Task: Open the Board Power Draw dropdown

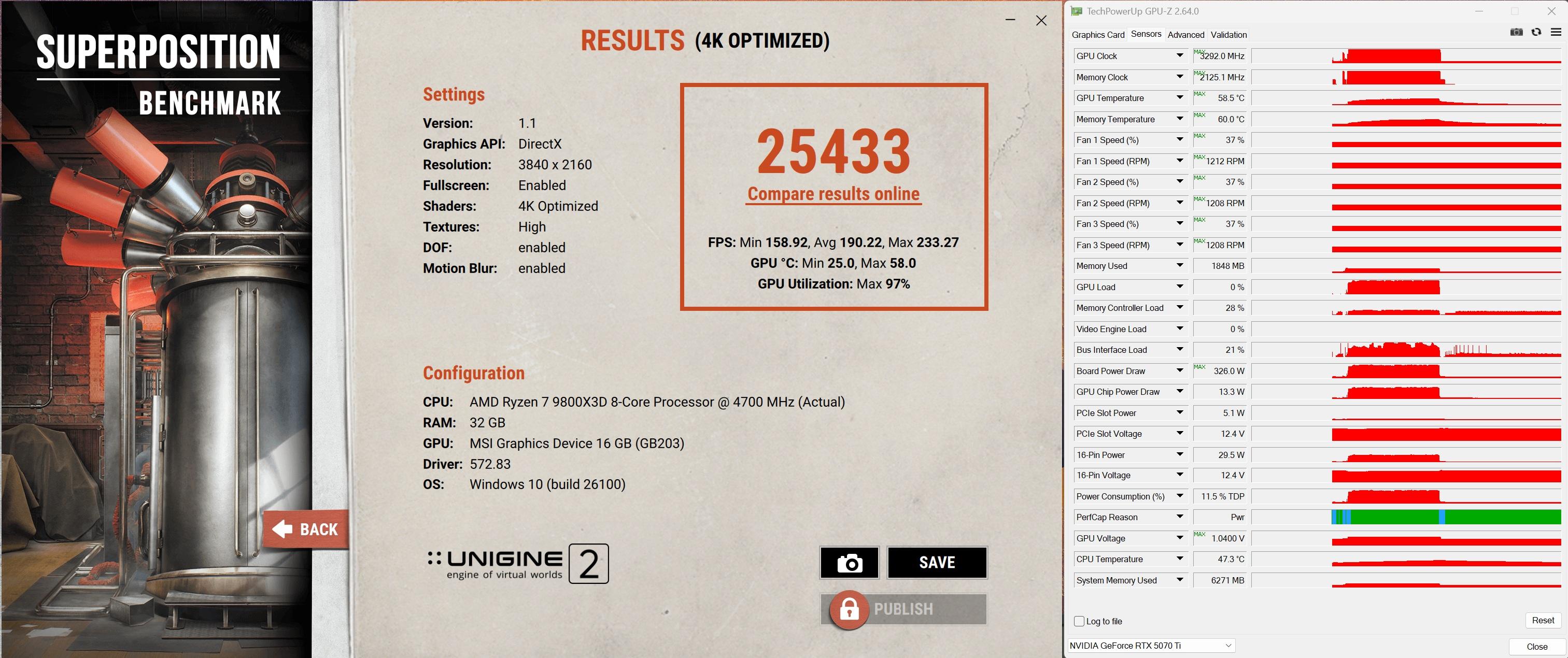Action: (x=1180, y=370)
